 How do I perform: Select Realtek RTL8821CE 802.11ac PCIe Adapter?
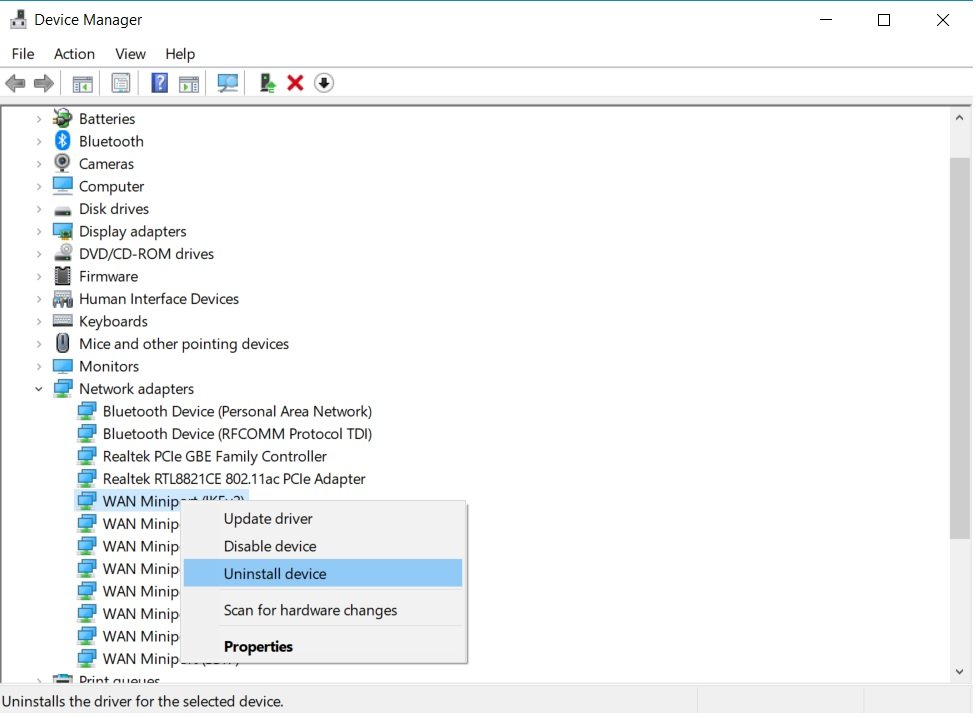pos(234,478)
